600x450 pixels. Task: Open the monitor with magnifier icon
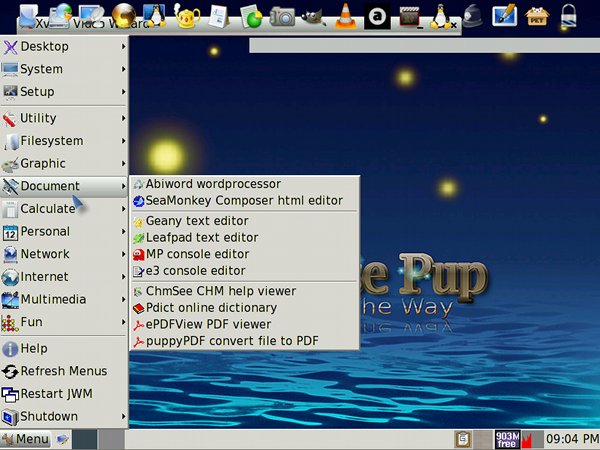click(91, 15)
